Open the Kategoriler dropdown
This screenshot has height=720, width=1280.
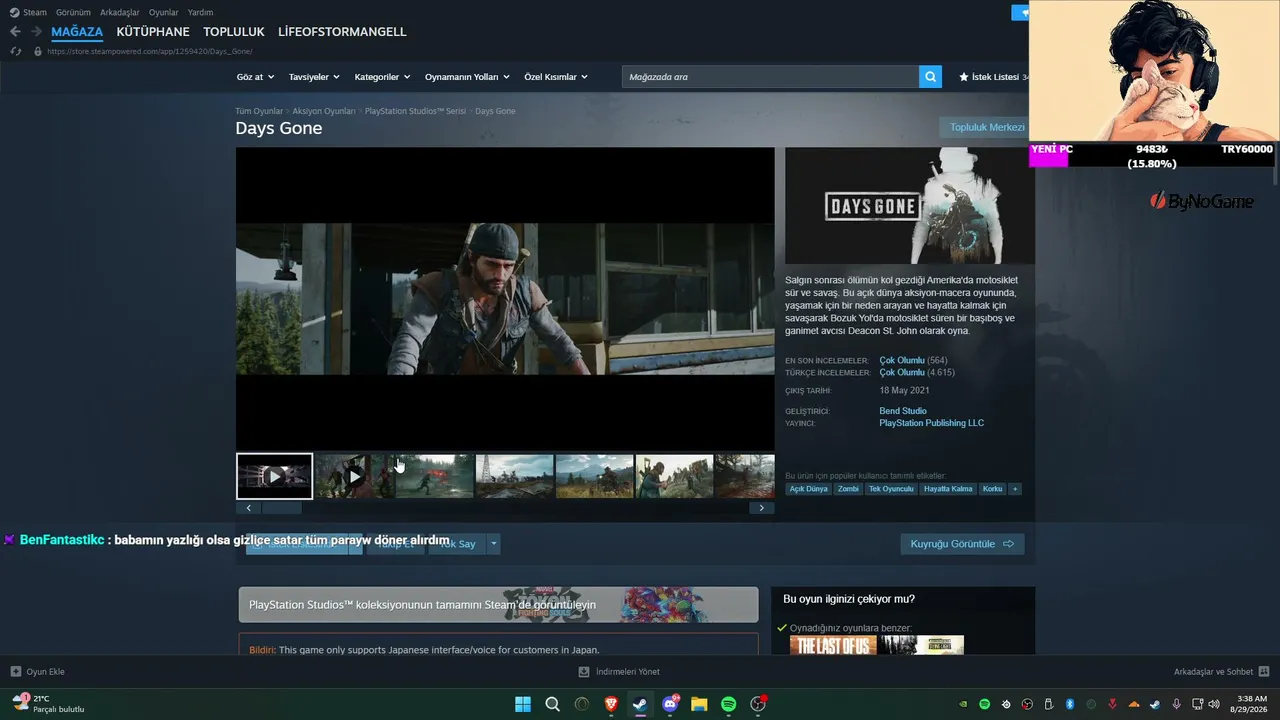pyautogui.click(x=383, y=77)
